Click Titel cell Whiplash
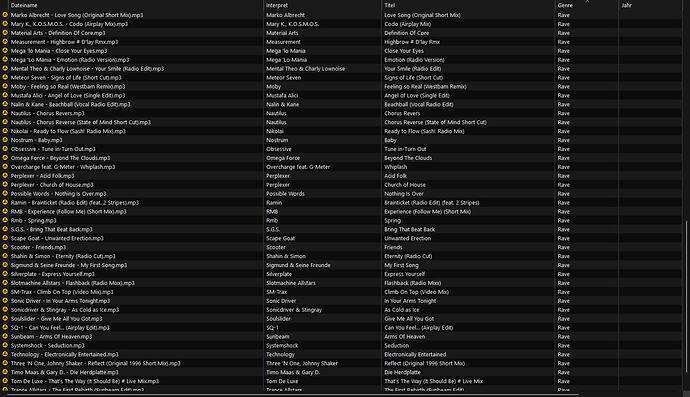 396,167
